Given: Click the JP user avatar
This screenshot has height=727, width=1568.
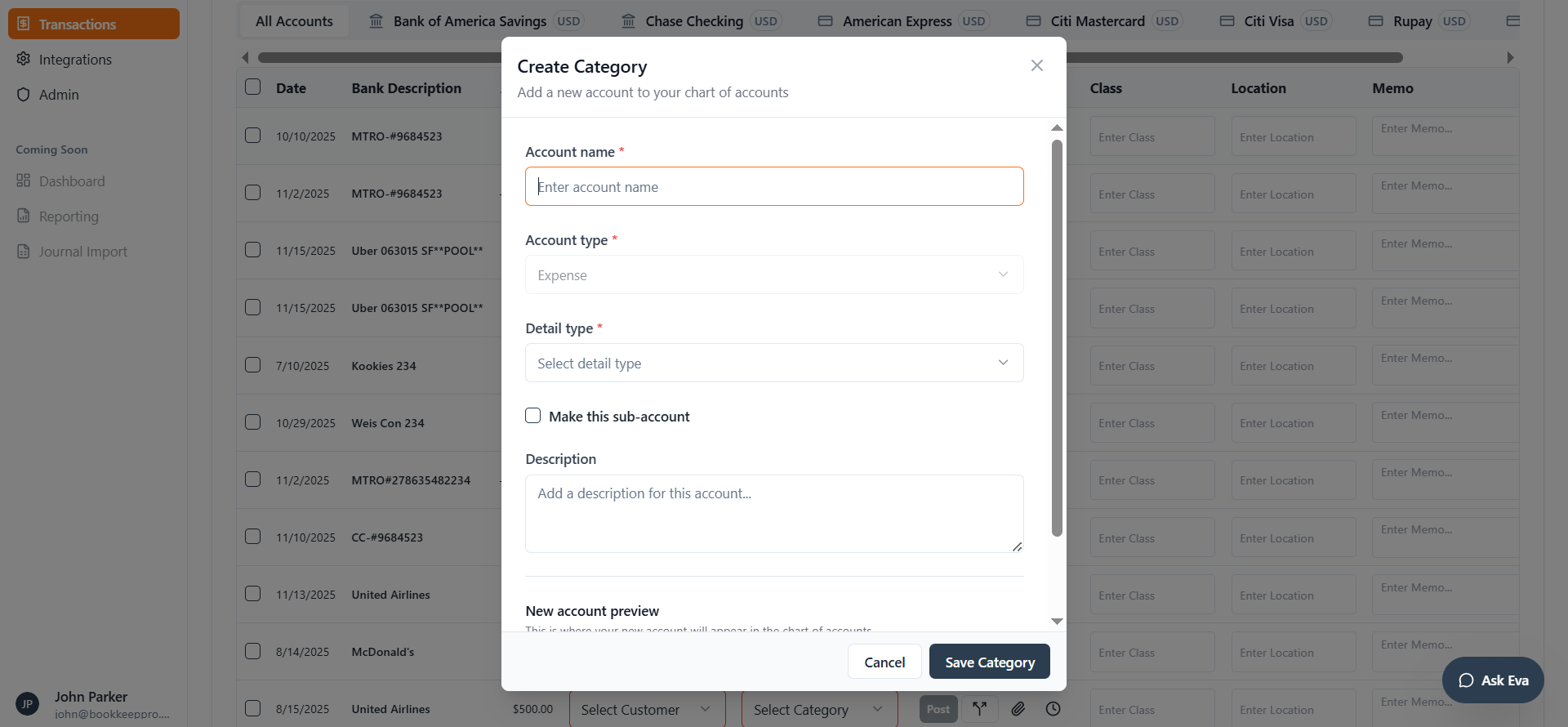Looking at the screenshot, I should pyautogui.click(x=27, y=703).
